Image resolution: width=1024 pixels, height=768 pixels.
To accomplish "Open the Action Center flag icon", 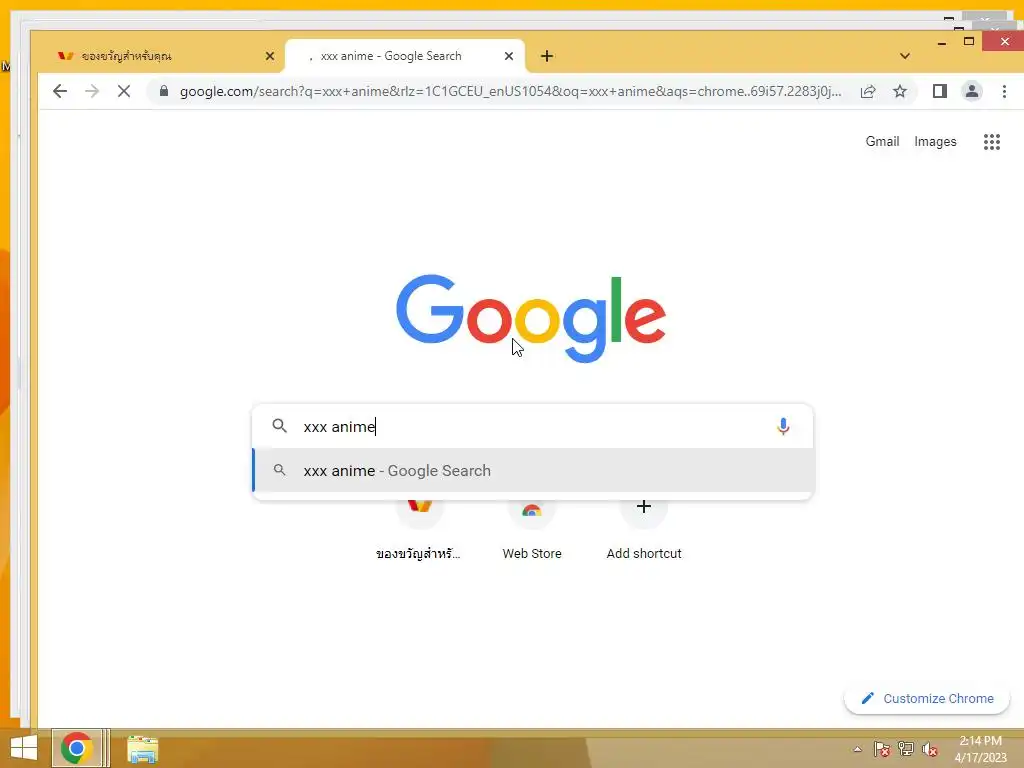I will click(882, 749).
